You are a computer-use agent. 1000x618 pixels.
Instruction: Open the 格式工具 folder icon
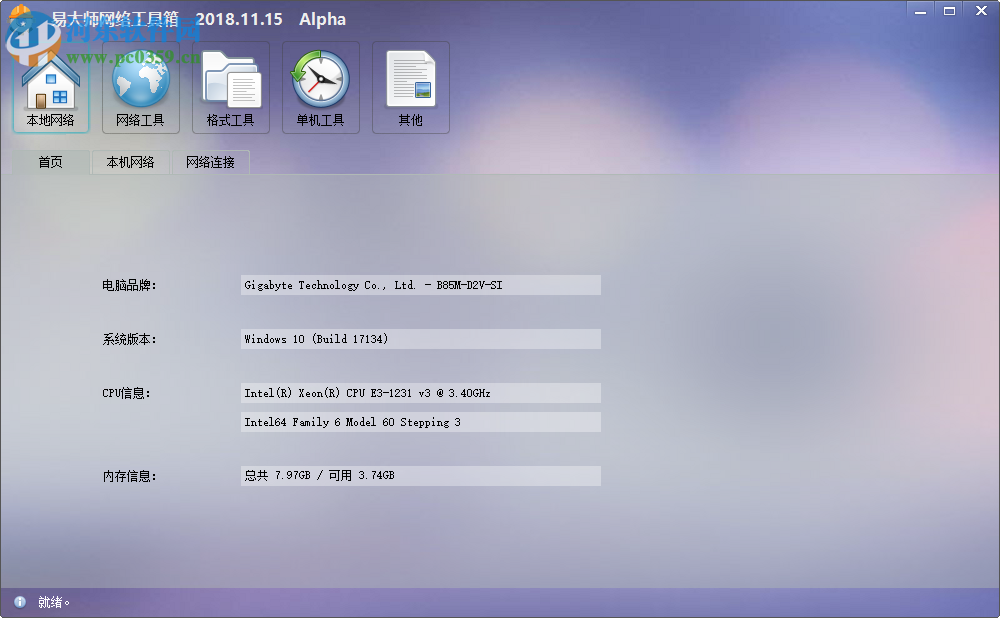click(x=231, y=87)
